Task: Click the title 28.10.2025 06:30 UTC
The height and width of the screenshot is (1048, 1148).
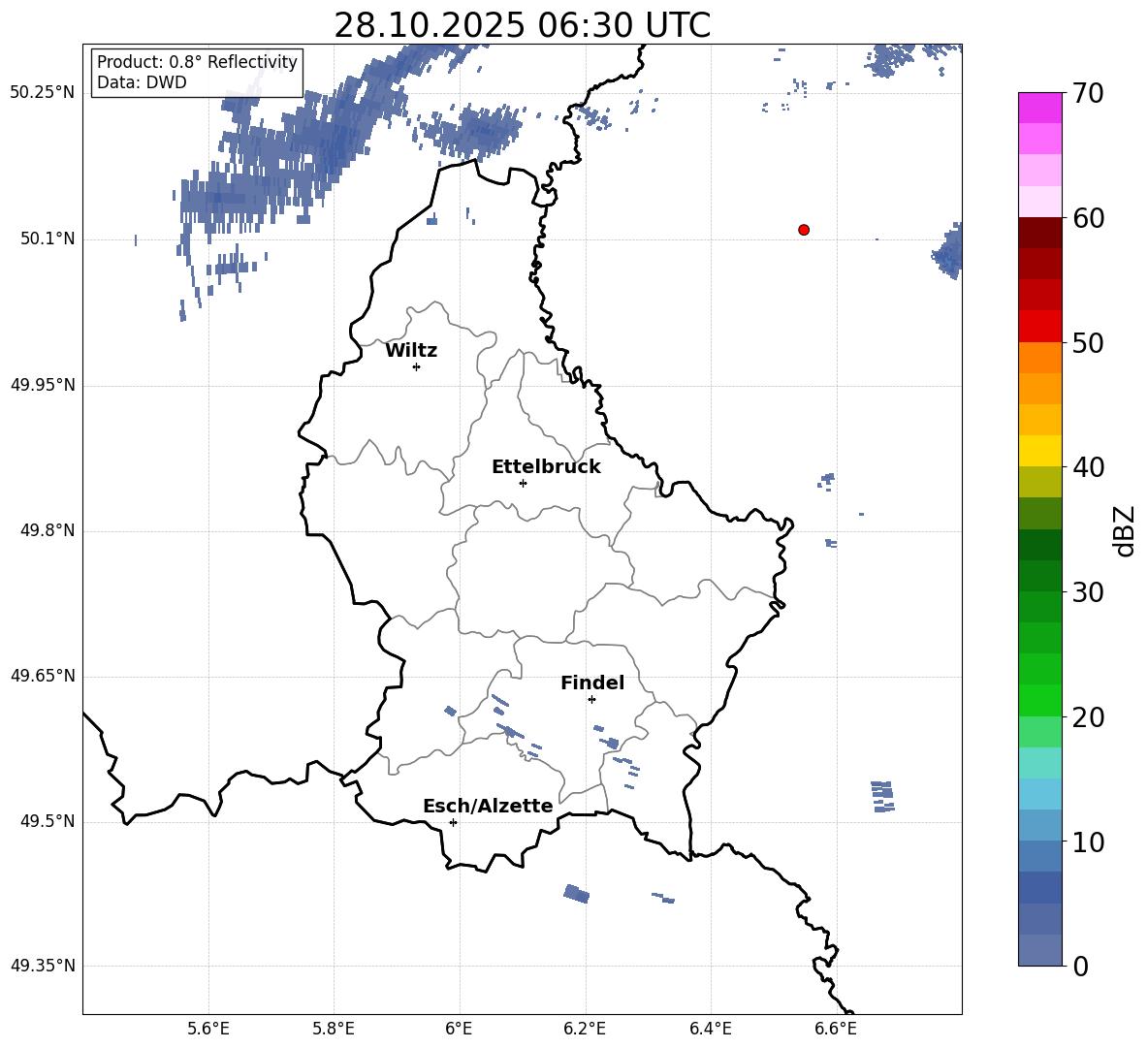Action: point(522,25)
